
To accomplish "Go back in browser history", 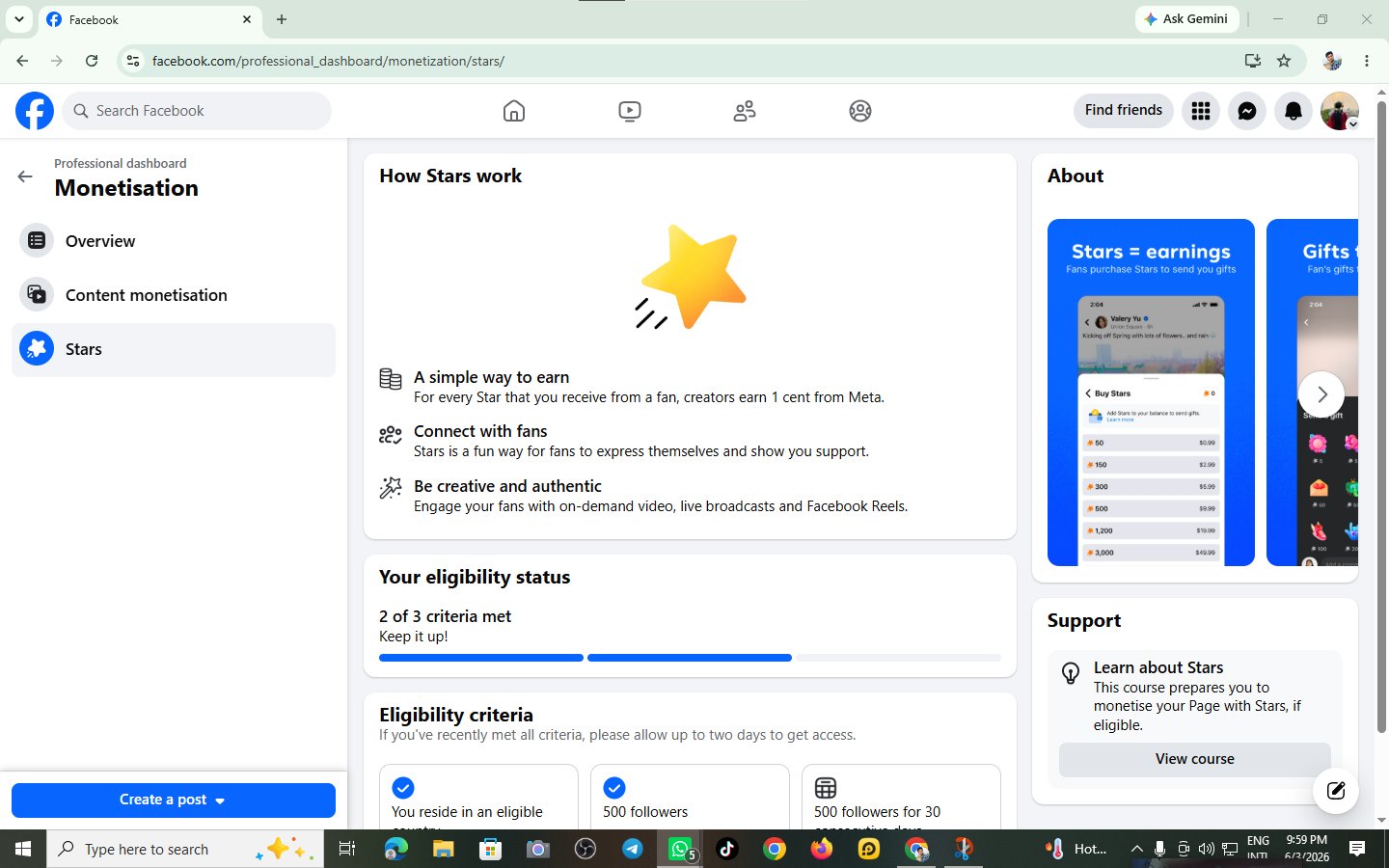I will pyautogui.click(x=22, y=61).
